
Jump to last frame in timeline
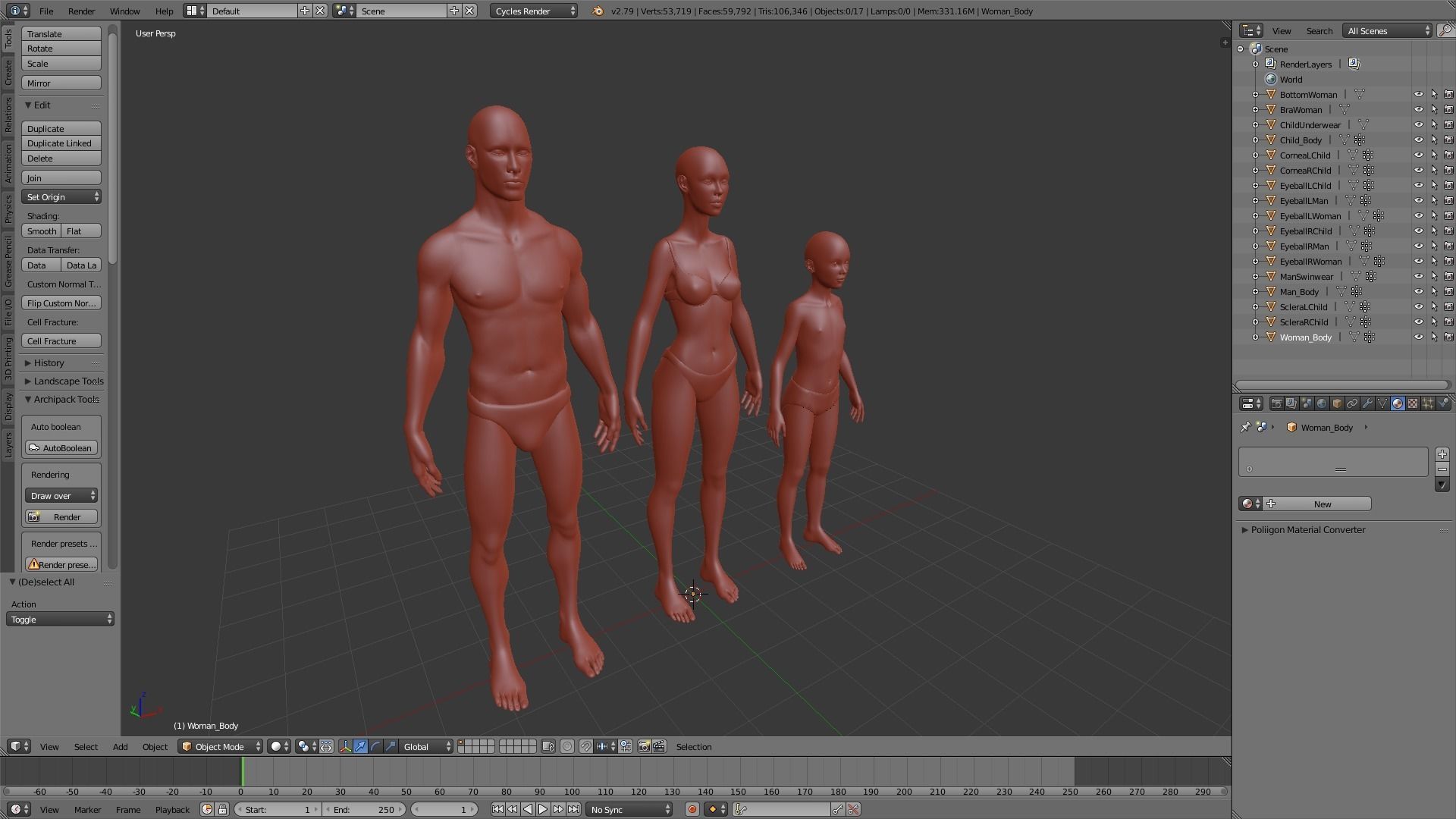pyautogui.click(x=574, y=810)
